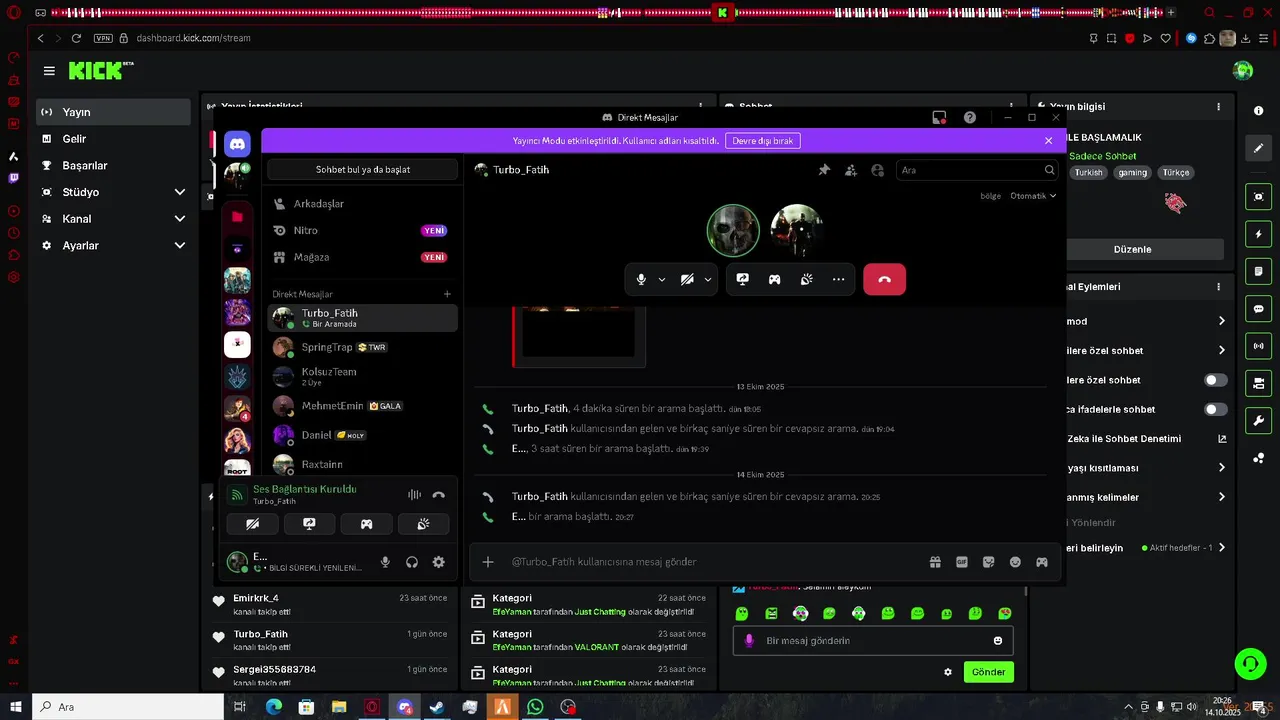Open WhatsApp from the Windows taskbar

[535, 707]
